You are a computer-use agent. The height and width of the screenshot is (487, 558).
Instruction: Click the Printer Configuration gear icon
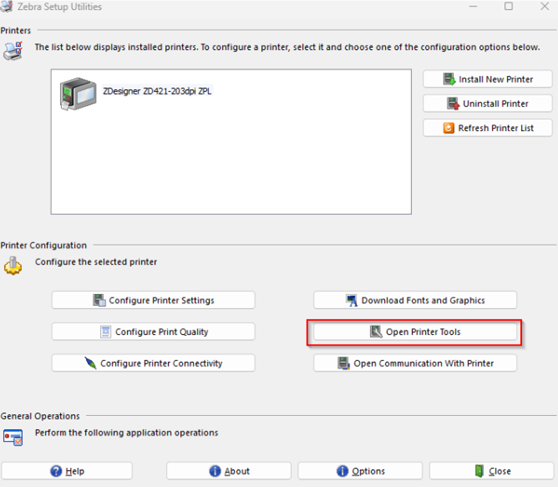(13, 266)
